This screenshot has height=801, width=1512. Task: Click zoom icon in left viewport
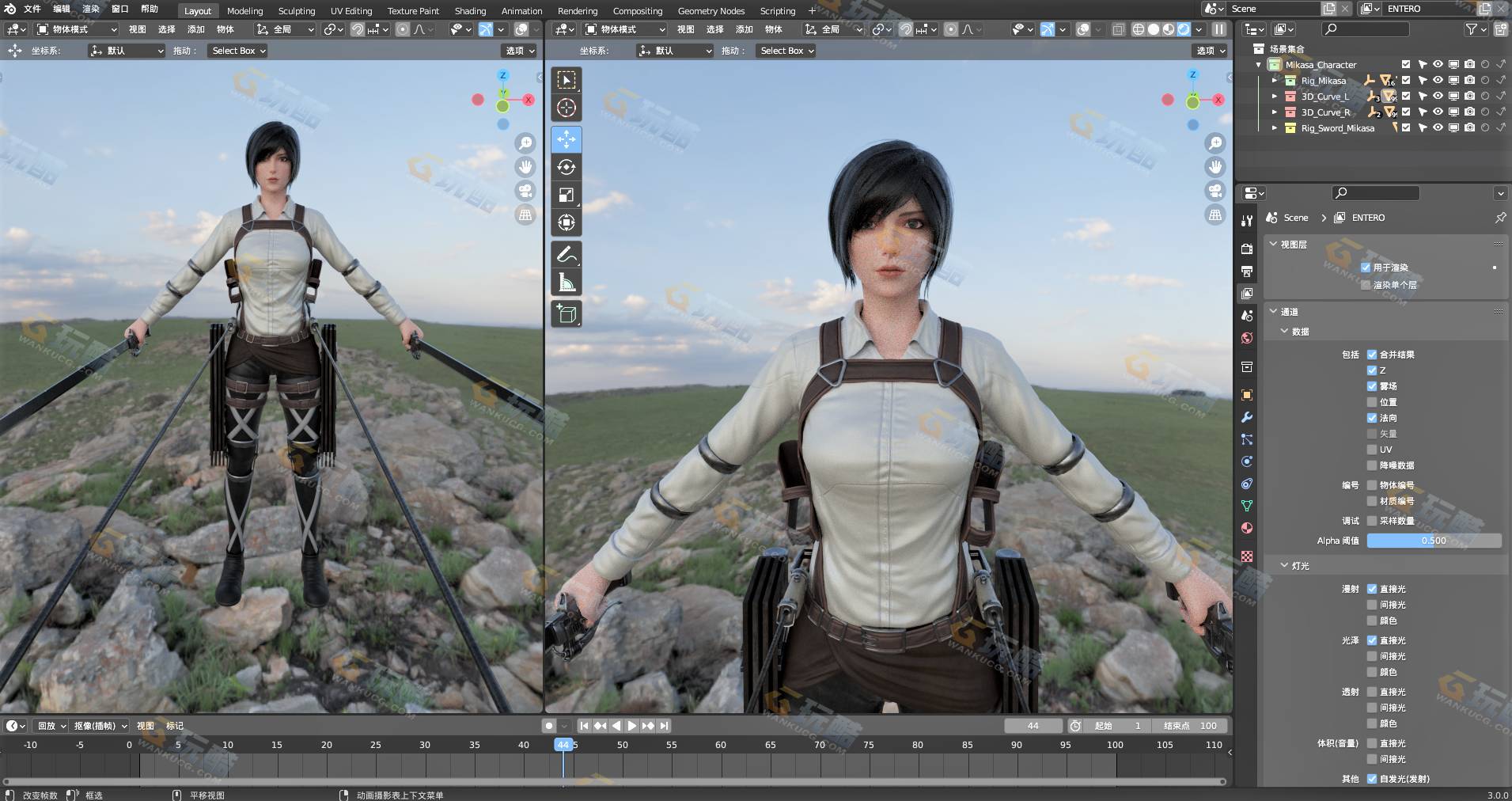pos(525,143)
